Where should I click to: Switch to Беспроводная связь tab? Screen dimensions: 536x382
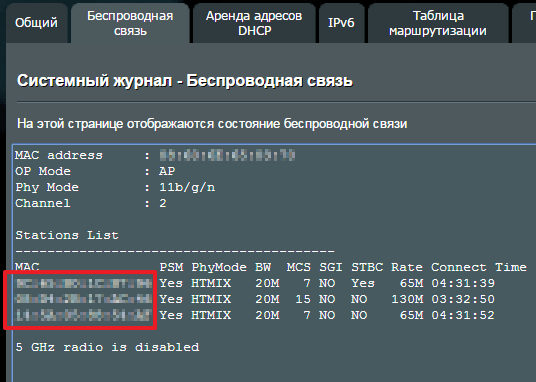click(x=130, y=23)
